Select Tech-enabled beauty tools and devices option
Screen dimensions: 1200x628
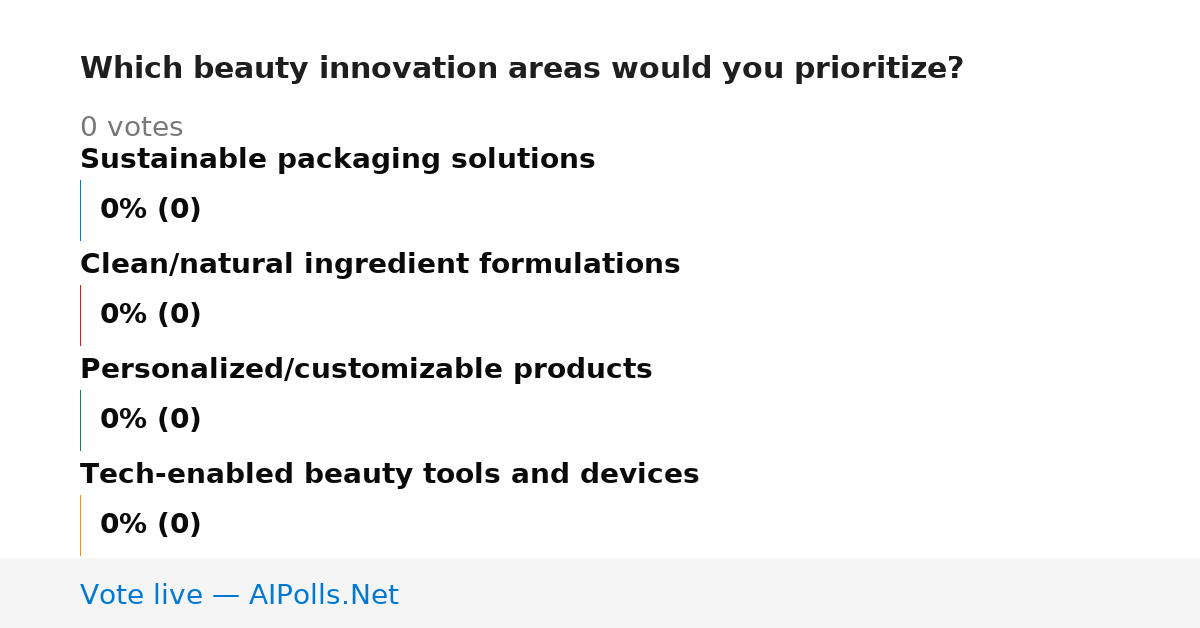tap(389, 475)
